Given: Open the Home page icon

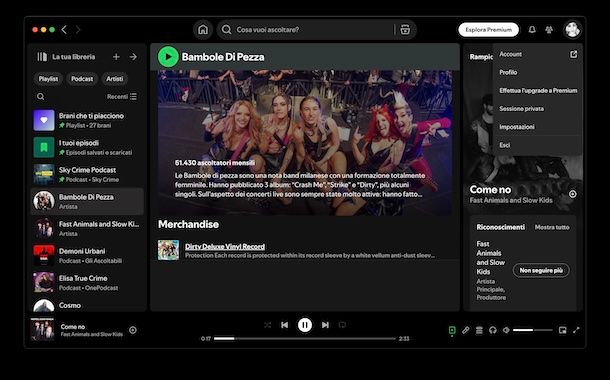Looking at the screenshot, I should click(203, 30).
